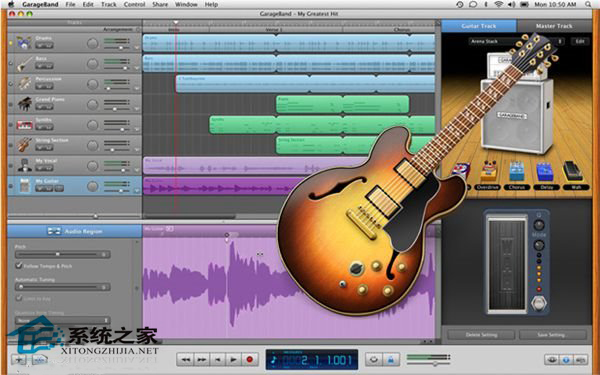The image size is (600, 375).
Task: Select the Grand Piano track icon
Action: point(24,104)
